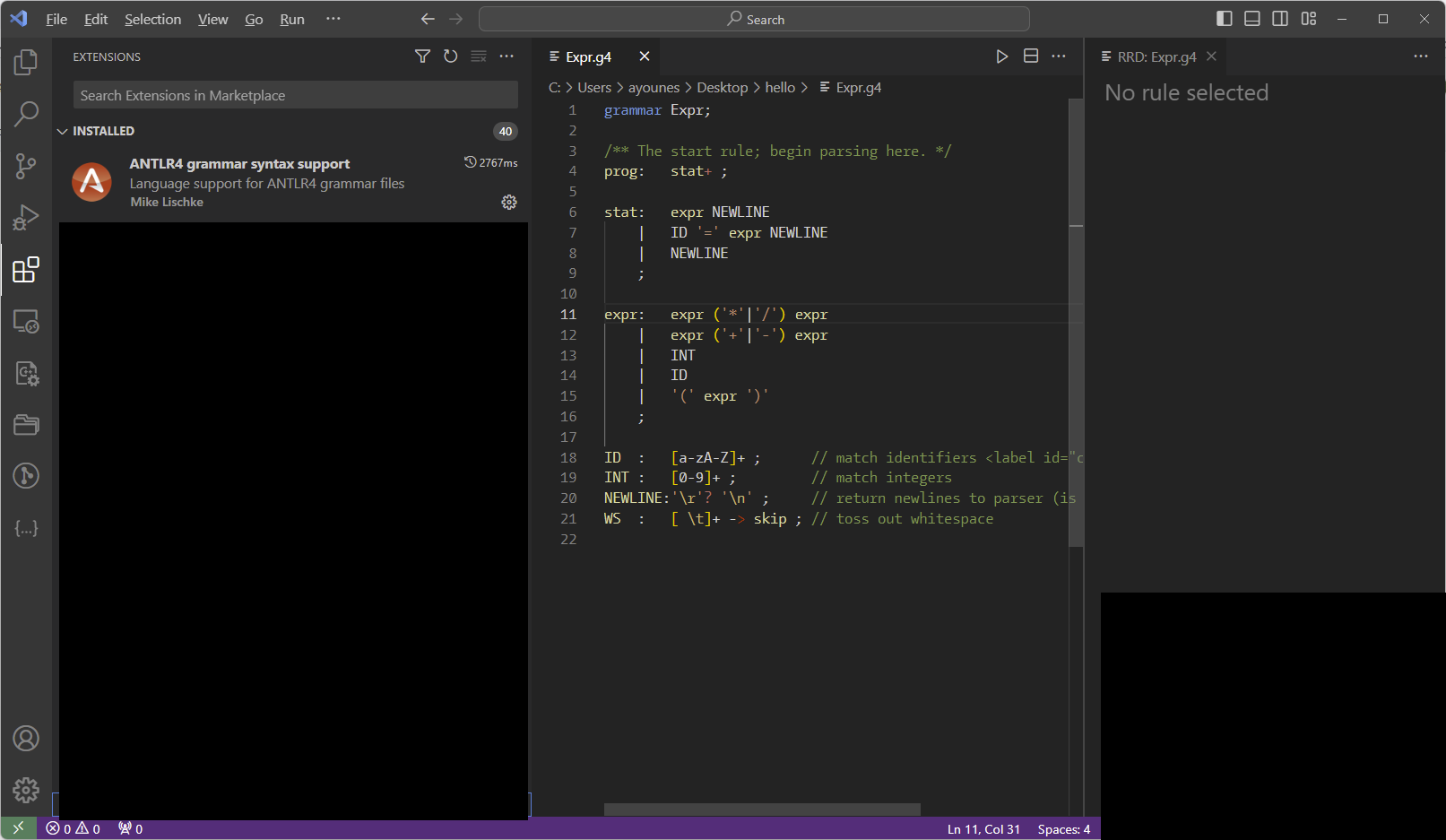Open the curly braces JSON icon

pyautogui.click(x=26, y=528)
